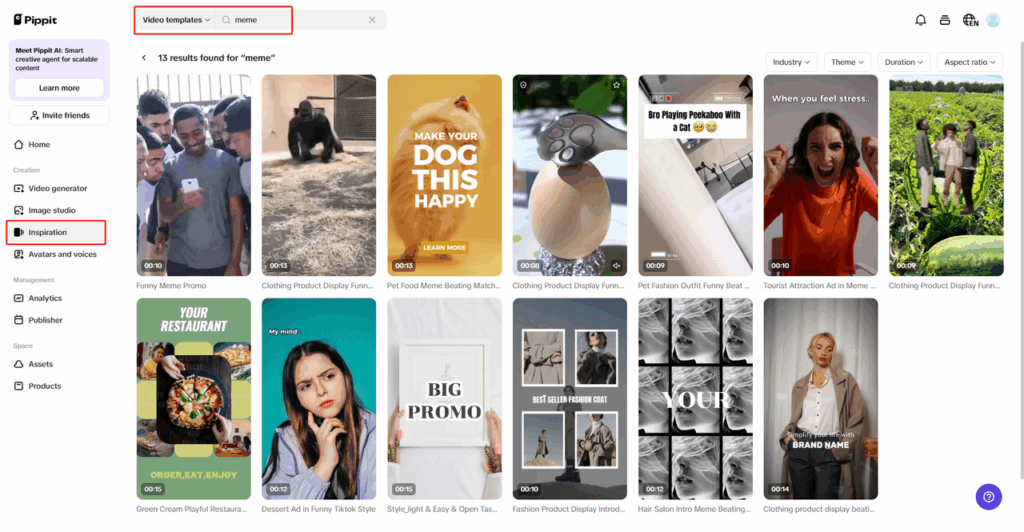The height and width of the screenshot is (532, 1024).
Task: Select Inspiration in sidebar
Action: click(x=56, y=232)
